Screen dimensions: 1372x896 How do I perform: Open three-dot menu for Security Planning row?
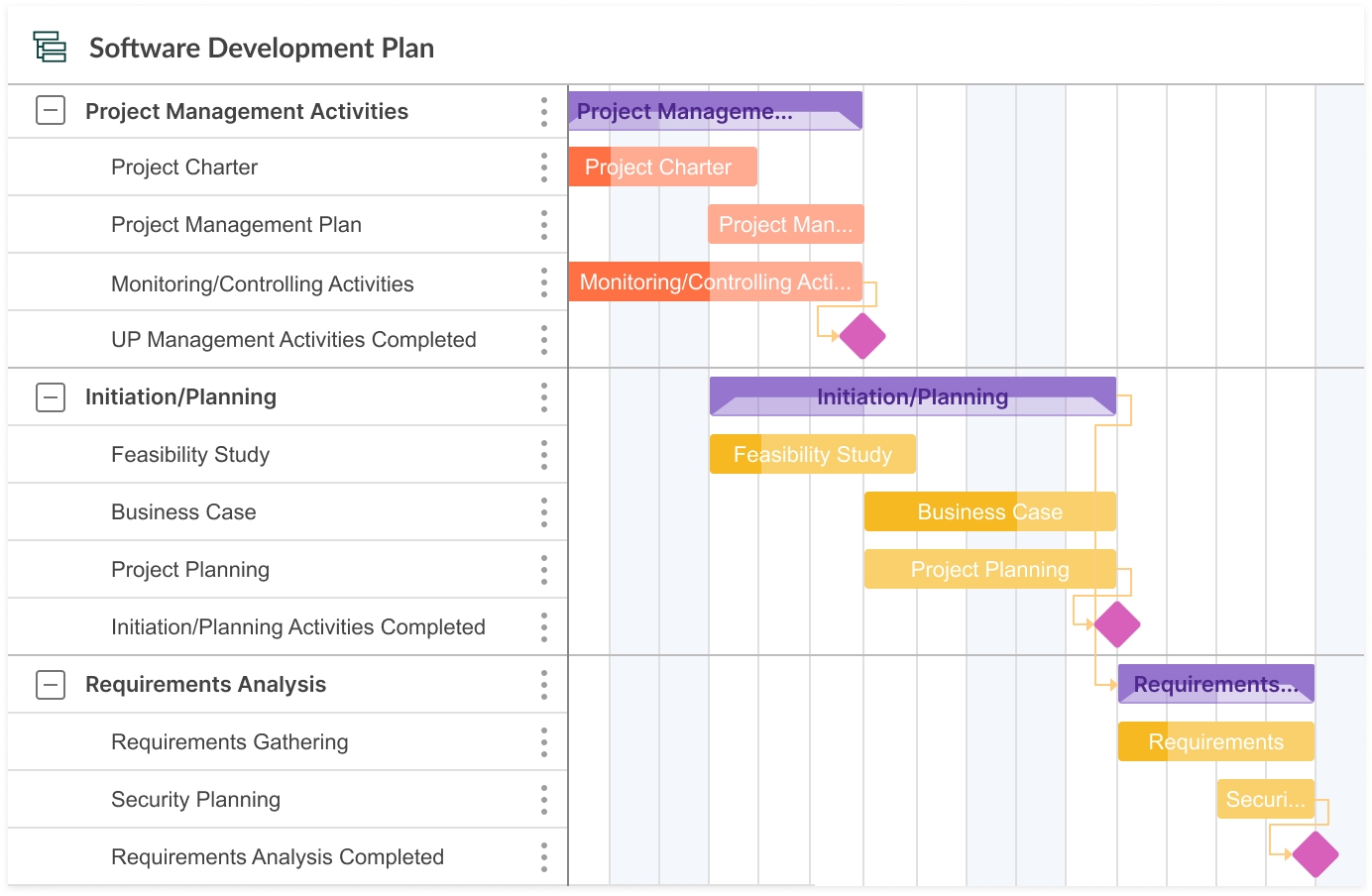point(544,800)
